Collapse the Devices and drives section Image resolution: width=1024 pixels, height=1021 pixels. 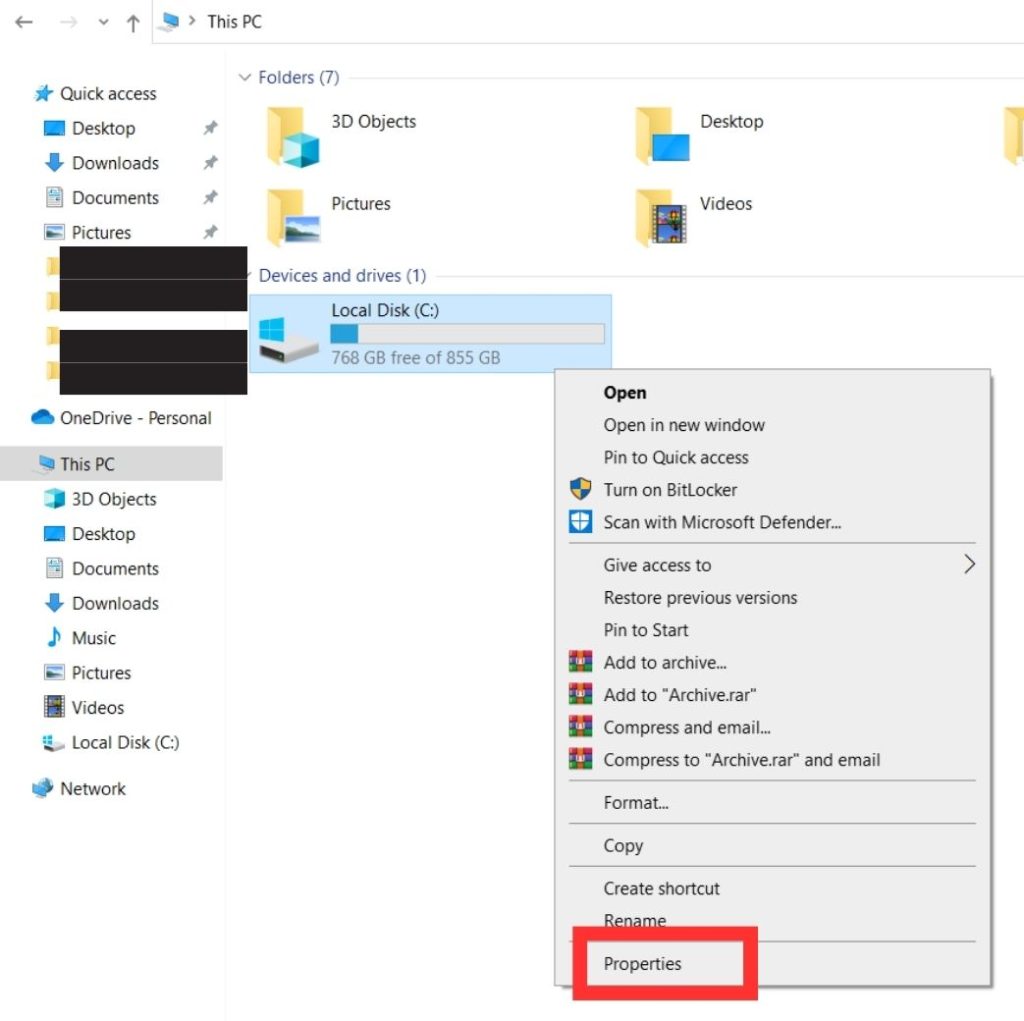pyautogui.click(x=246, y=275)
